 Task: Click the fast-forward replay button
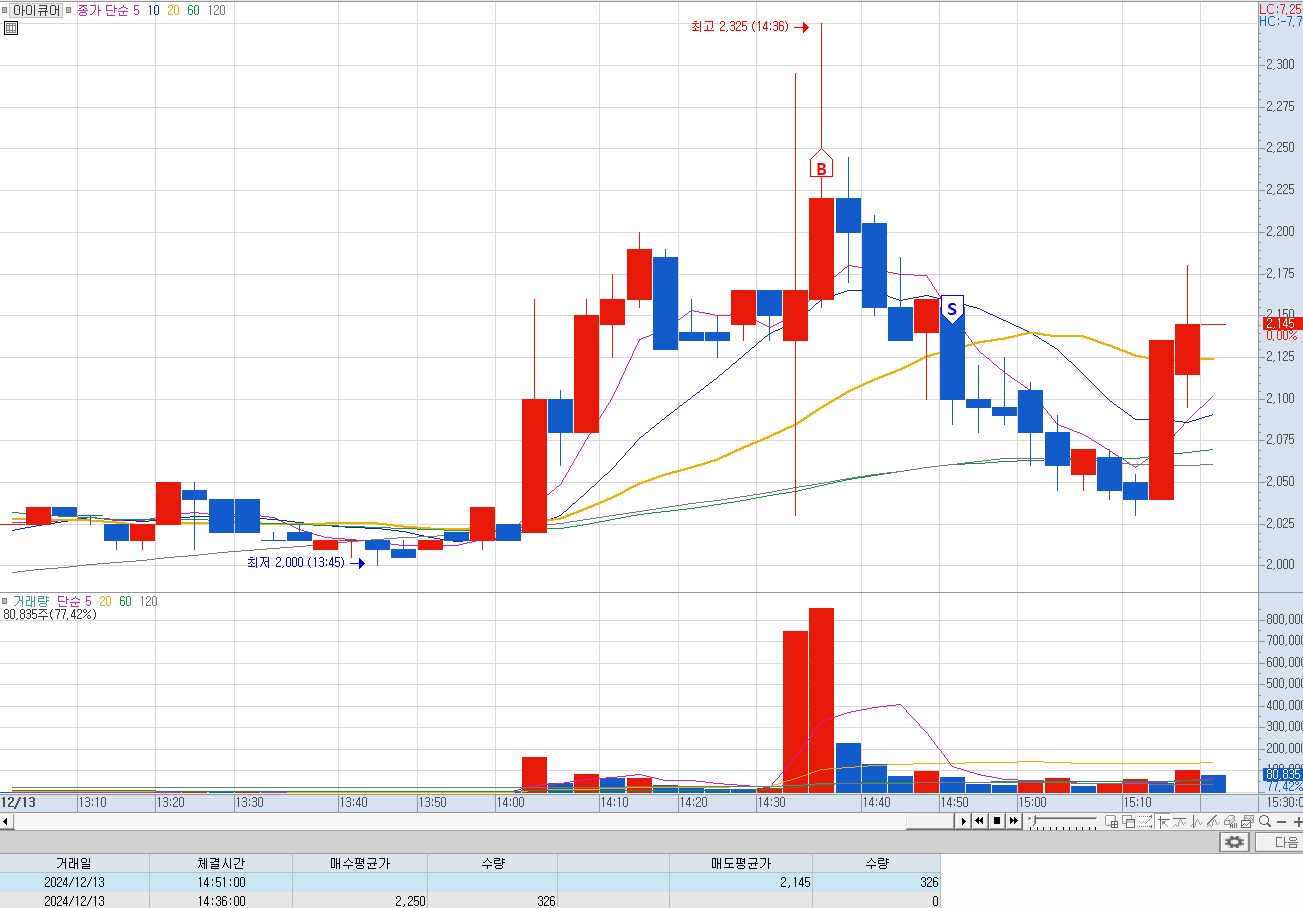click(x=1014, y=821)
